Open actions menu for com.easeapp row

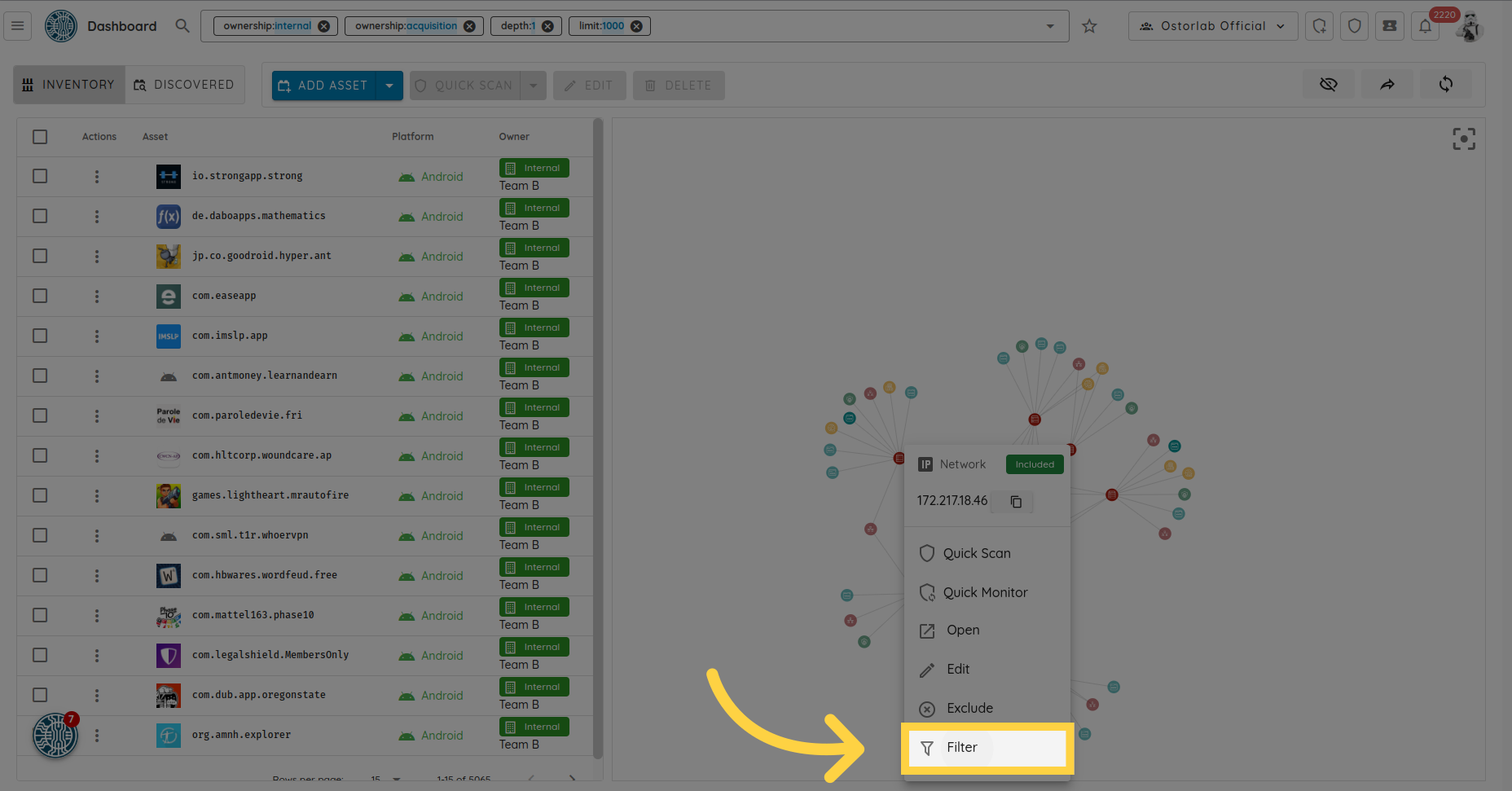[x=97, y=297]
